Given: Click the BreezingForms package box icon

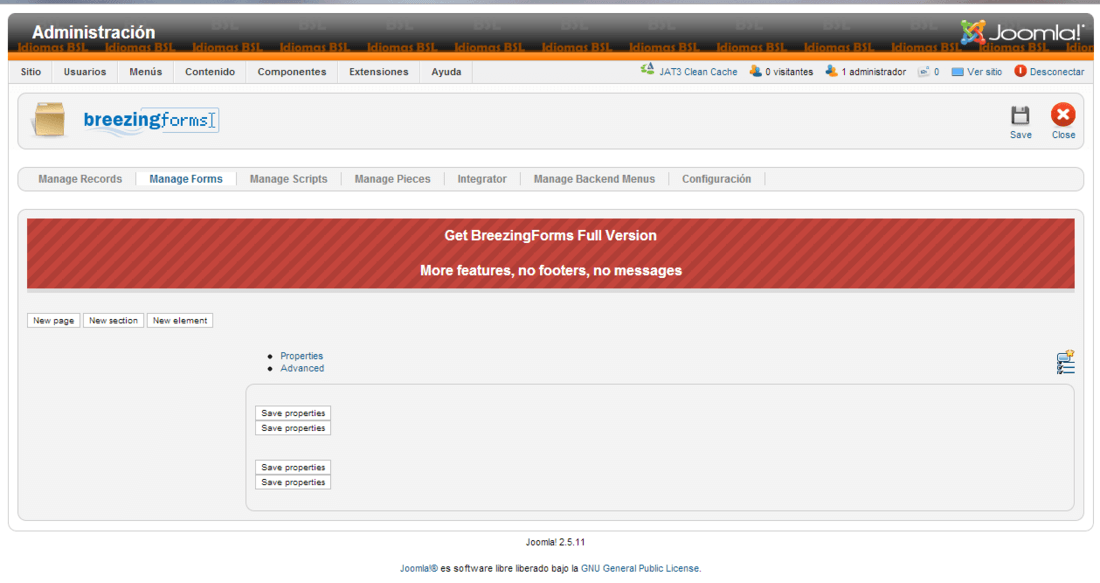Looking at the screenshot, I should [x=49, y=119].
